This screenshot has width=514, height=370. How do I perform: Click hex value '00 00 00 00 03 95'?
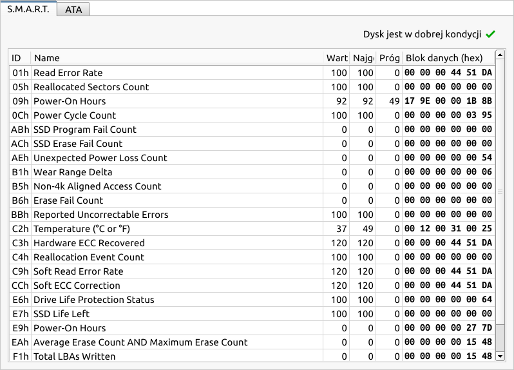click(448, 115)
